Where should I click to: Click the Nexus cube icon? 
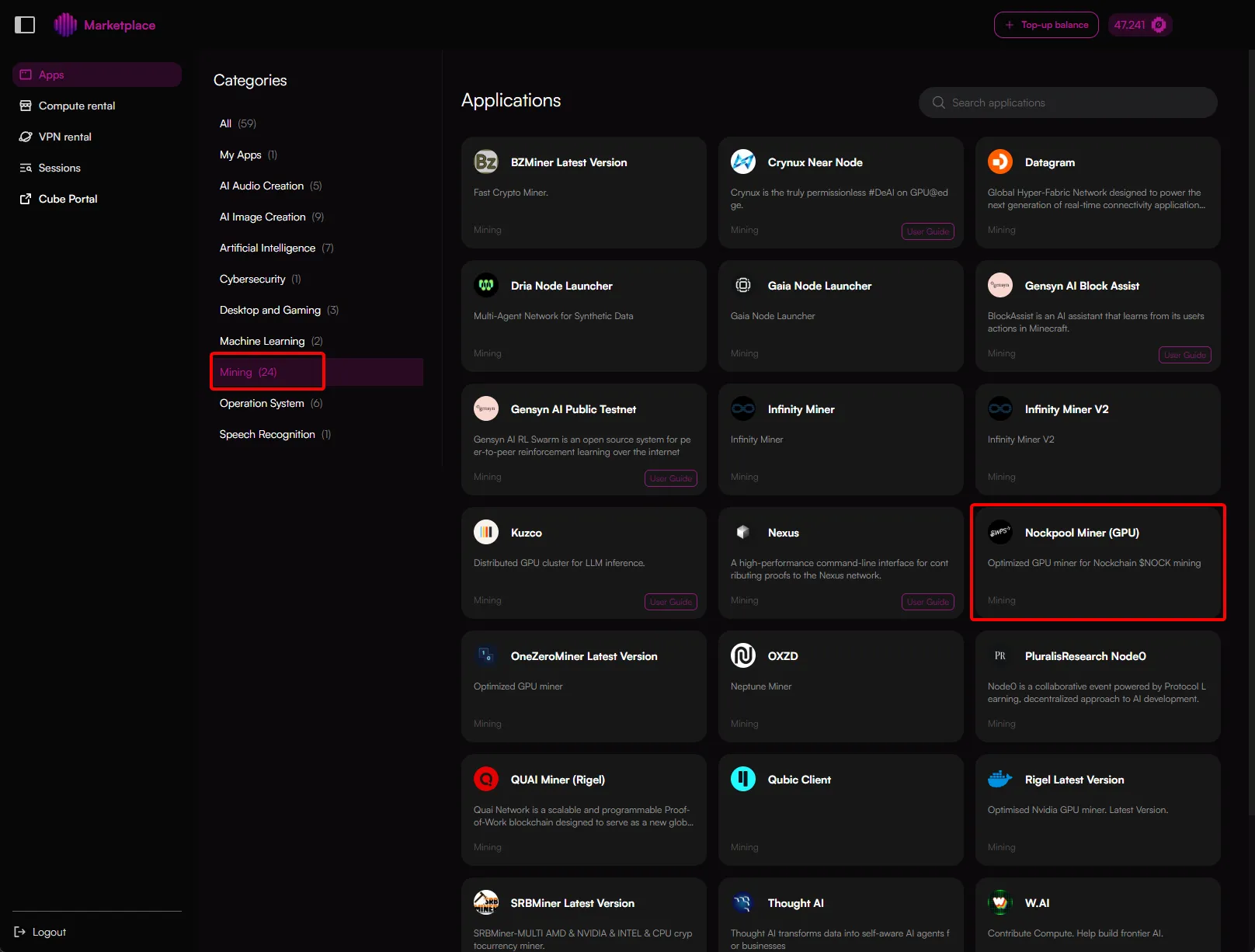pos(743,532)
